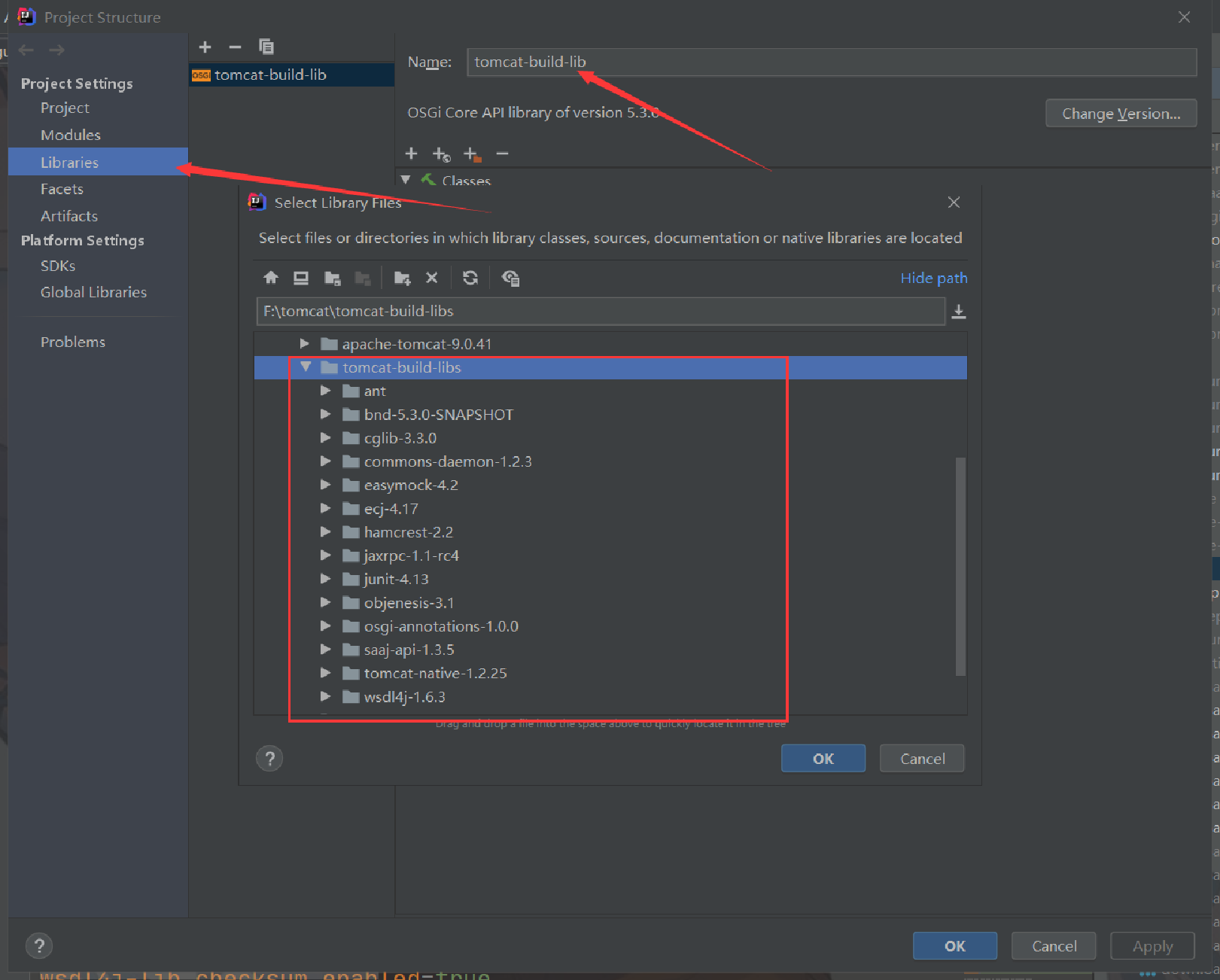The width and height of the screenshot is (1220, 980).
Task: Click help question mark in Select Library Files
Action: point(269,758)
